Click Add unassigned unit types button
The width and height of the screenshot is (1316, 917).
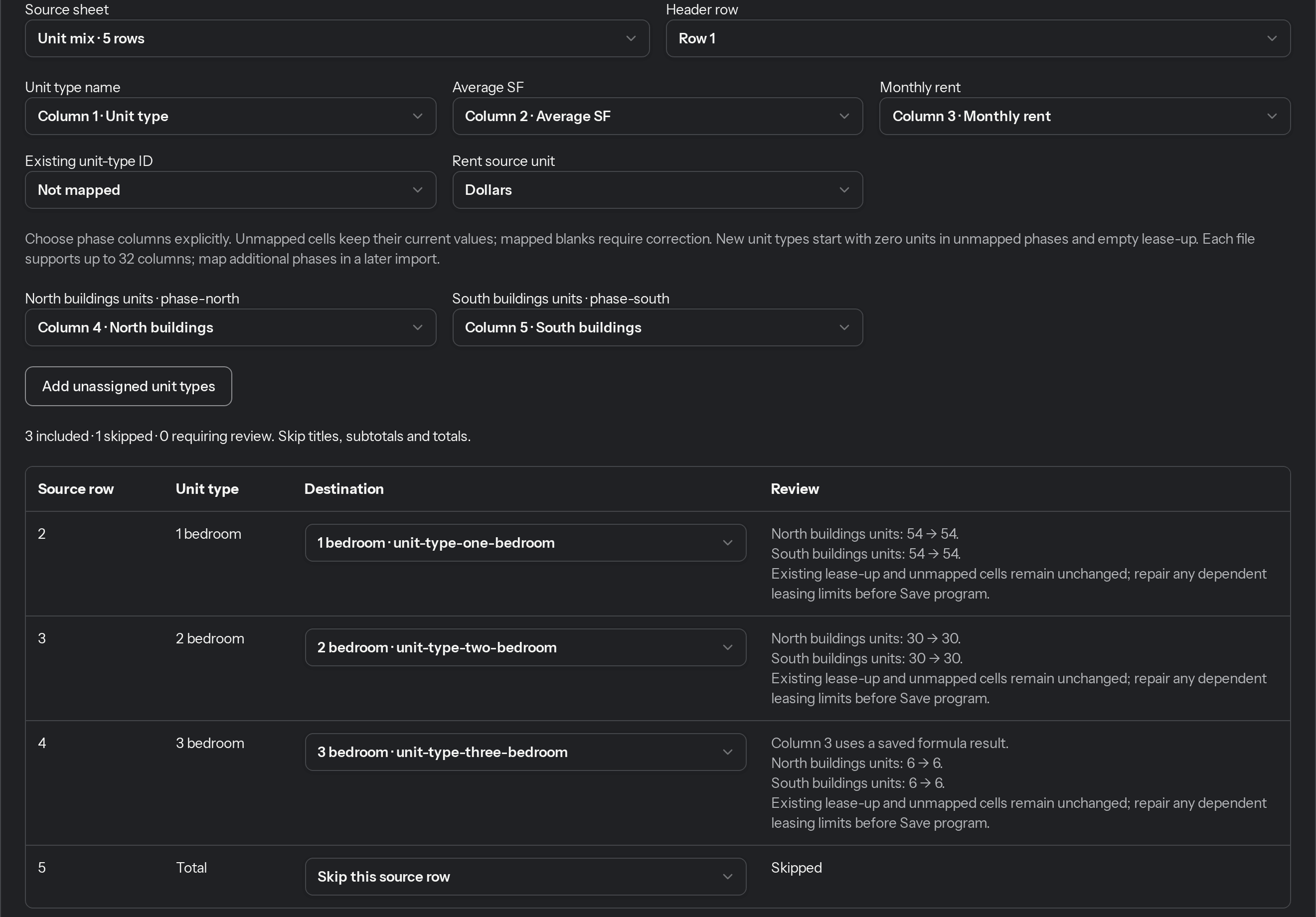129,386
